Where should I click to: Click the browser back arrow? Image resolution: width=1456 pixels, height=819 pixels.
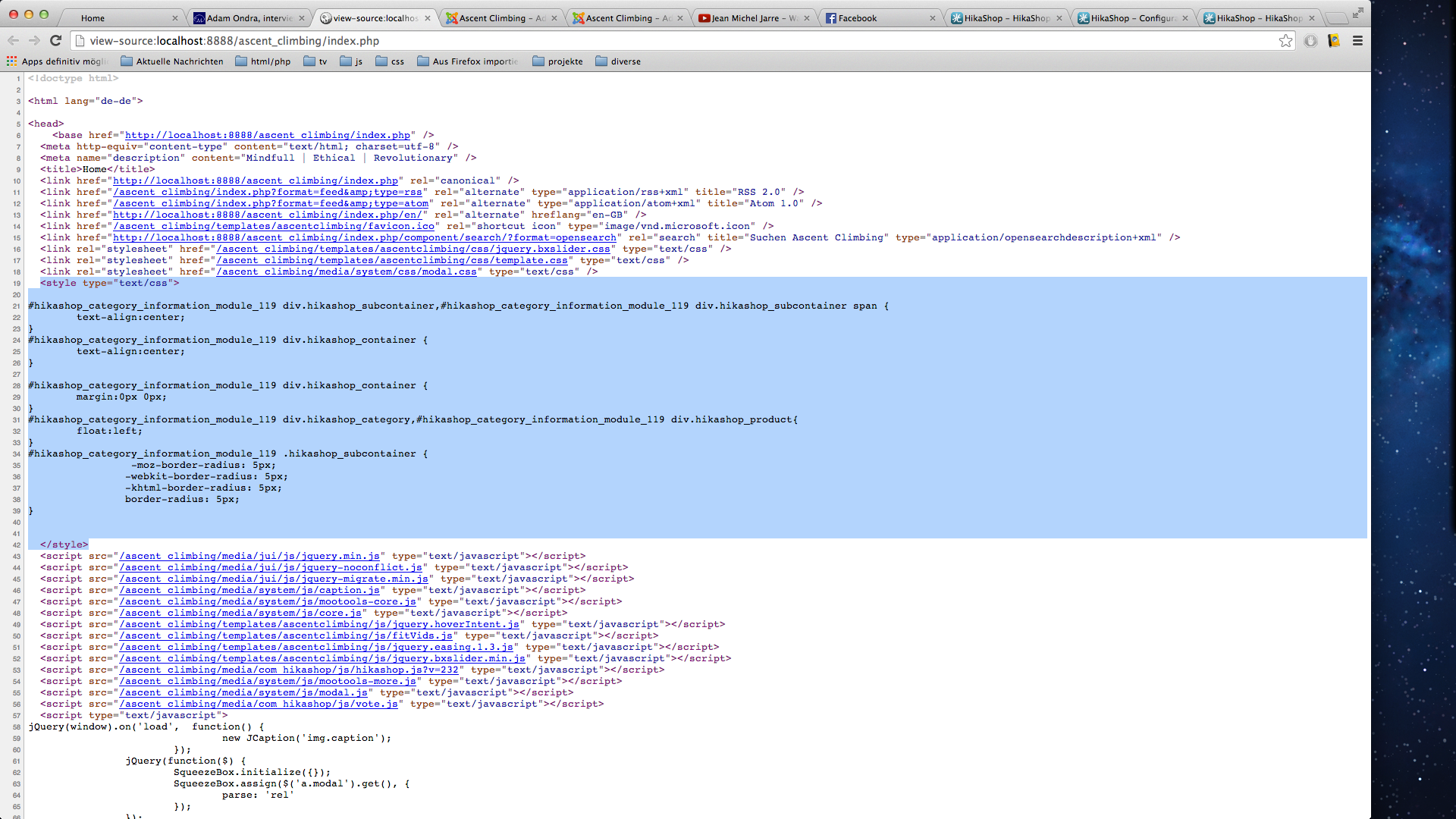point(13,41)
